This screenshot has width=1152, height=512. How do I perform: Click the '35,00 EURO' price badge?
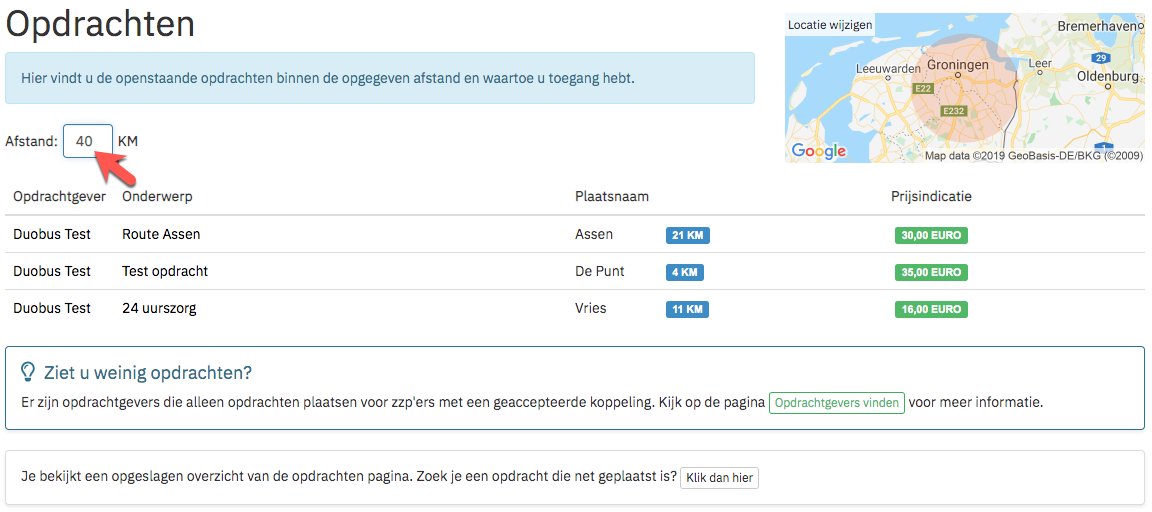click(931, 272)
